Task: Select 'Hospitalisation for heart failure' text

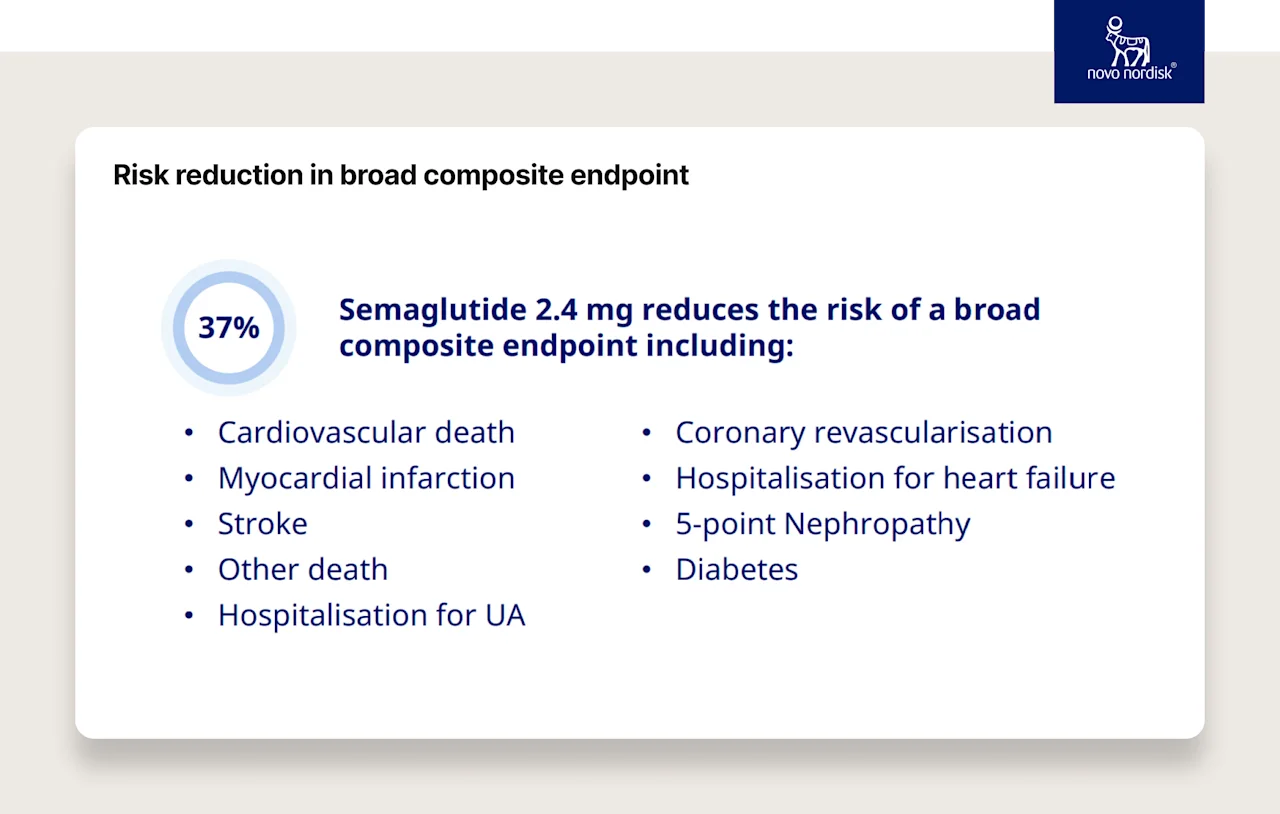Action: pyautogui.click(x=895, y=478)
